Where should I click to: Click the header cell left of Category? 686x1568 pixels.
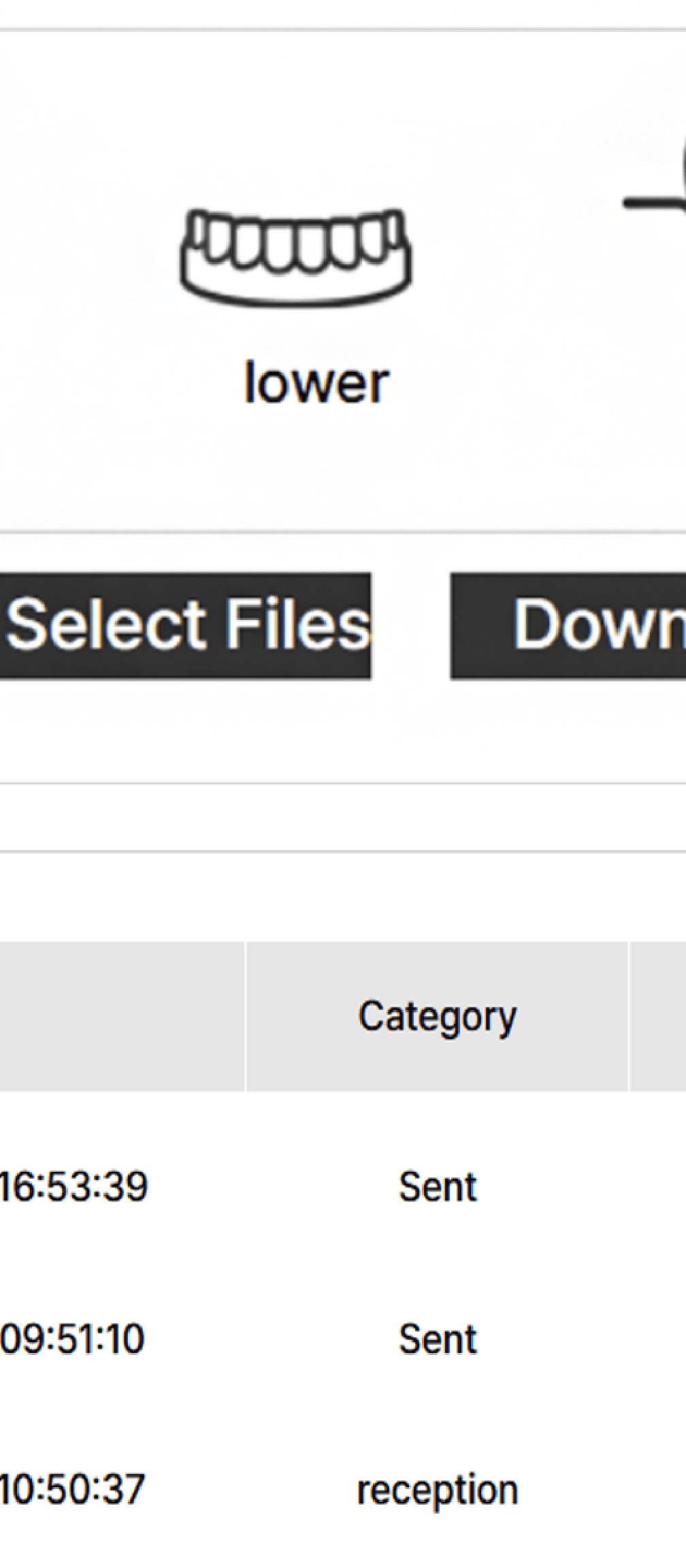pyautogui.click(x=121, y=1017)
